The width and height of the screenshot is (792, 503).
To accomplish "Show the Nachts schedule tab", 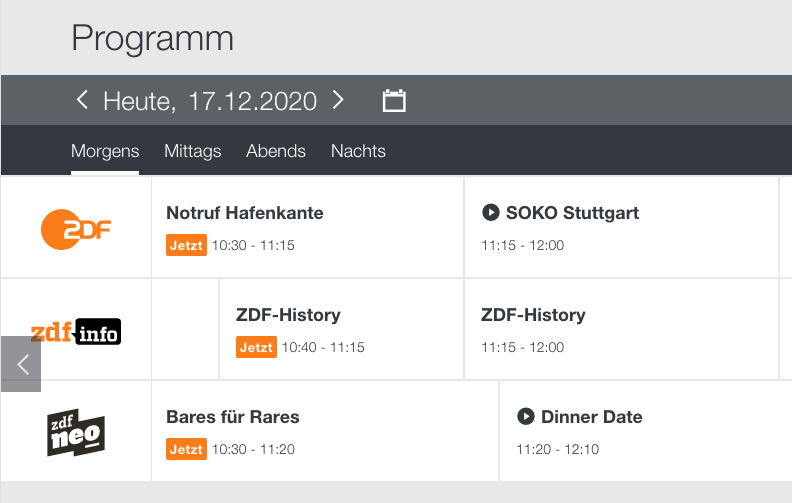I will pyautogui.click(x=358, y=151).
